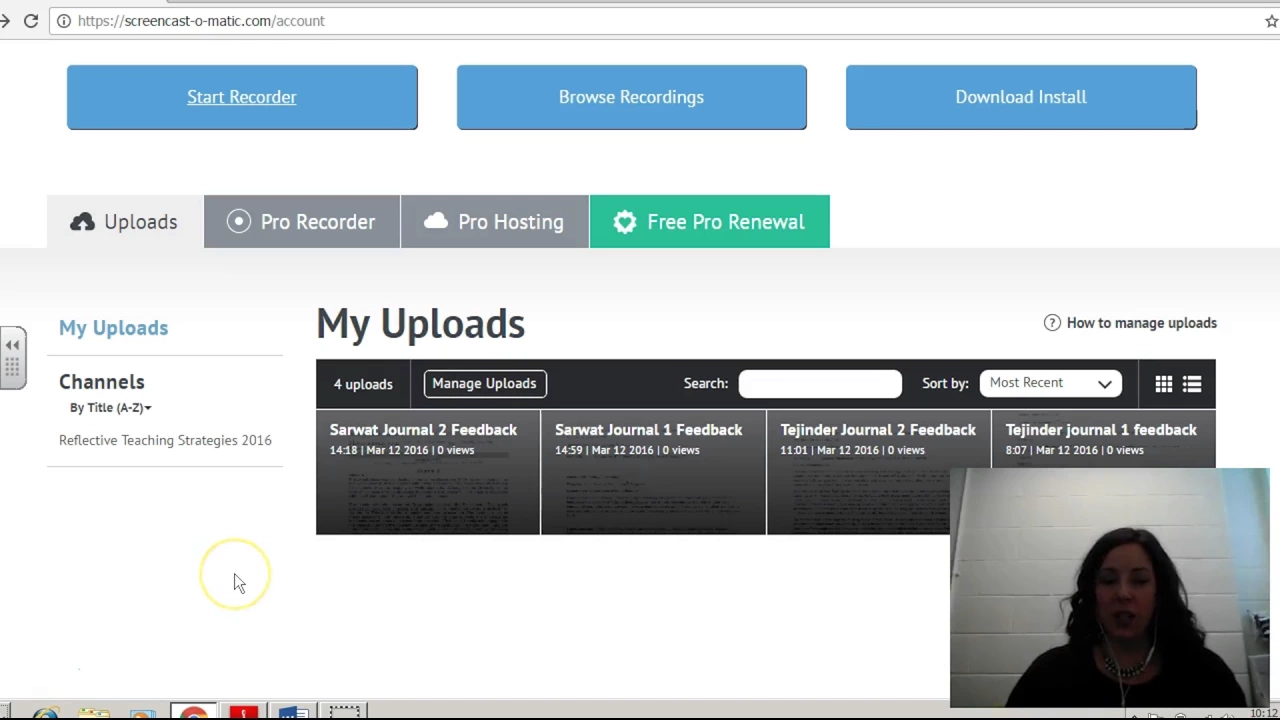The height and width of the screenshot is (720, 1280).
Task: Switch to the Uploads tab
Action: click(x=125, y=222)
